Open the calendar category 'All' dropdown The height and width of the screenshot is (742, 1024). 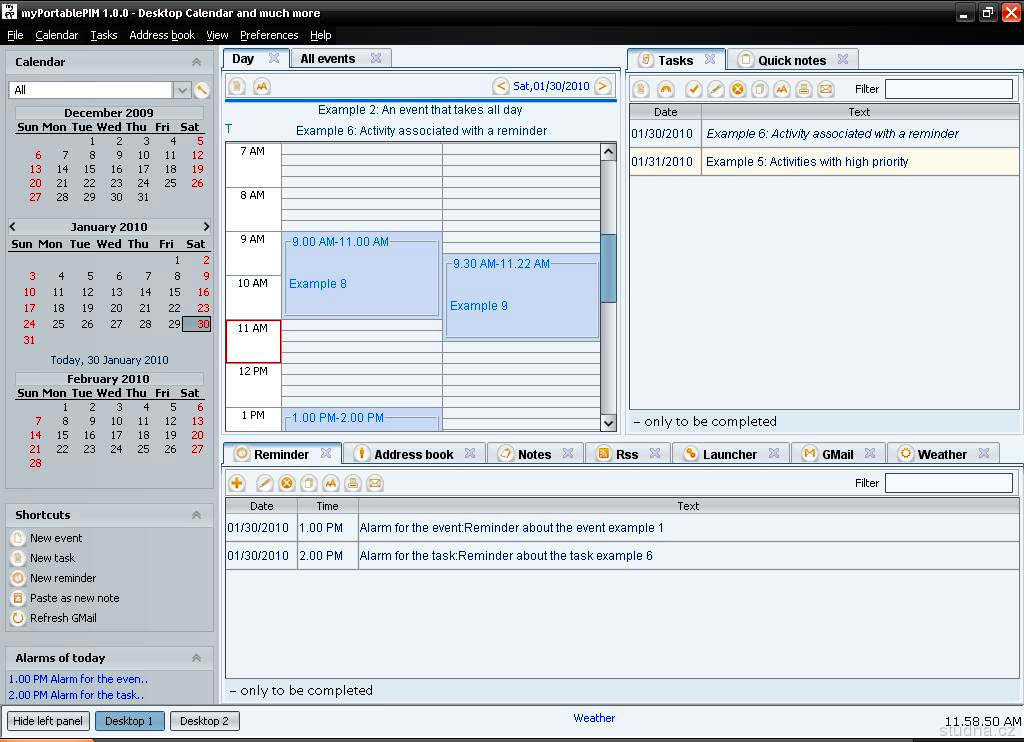click(182, 90)
